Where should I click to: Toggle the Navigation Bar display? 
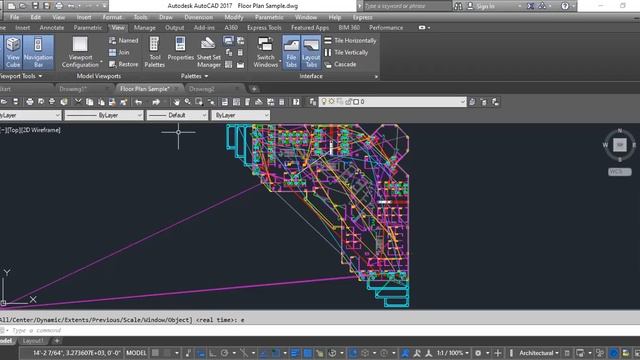pos(38,52)
